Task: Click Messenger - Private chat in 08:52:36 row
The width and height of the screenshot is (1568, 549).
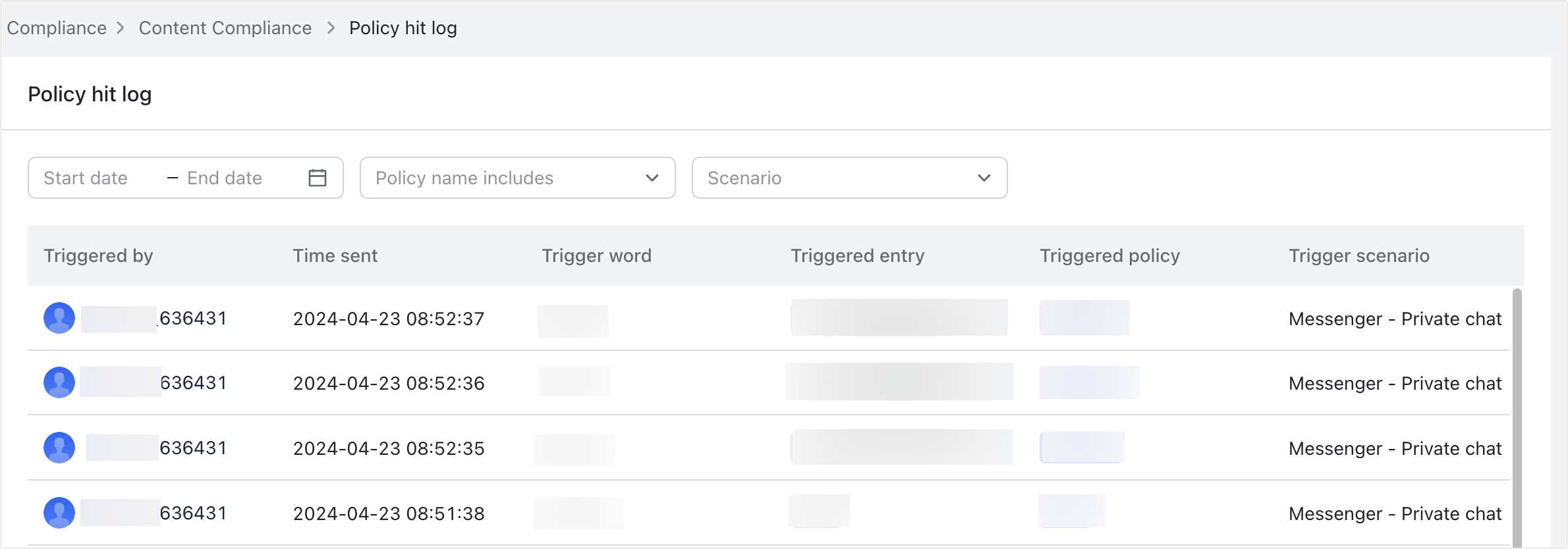Action: (x=1395, y=383)
